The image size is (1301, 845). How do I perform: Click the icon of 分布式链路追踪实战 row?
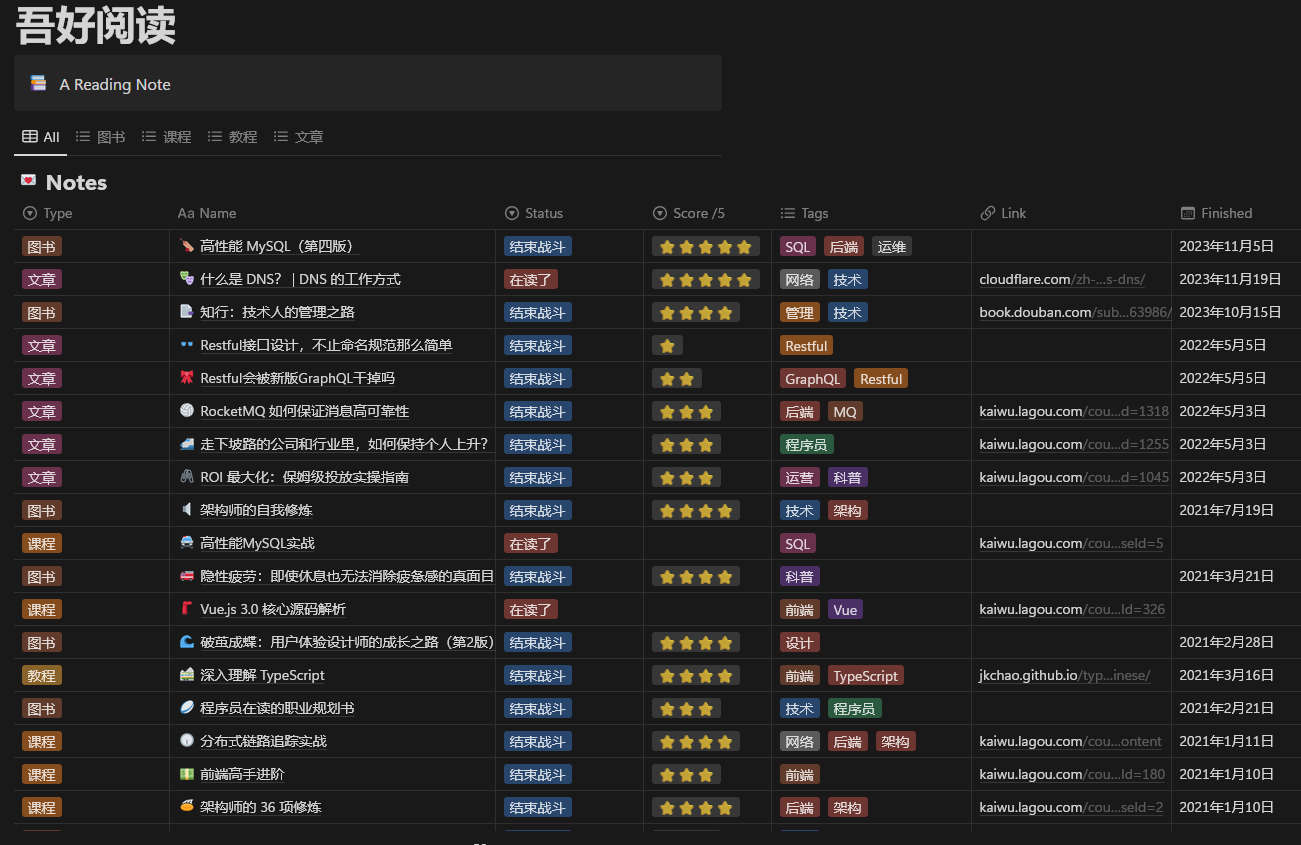186,741
